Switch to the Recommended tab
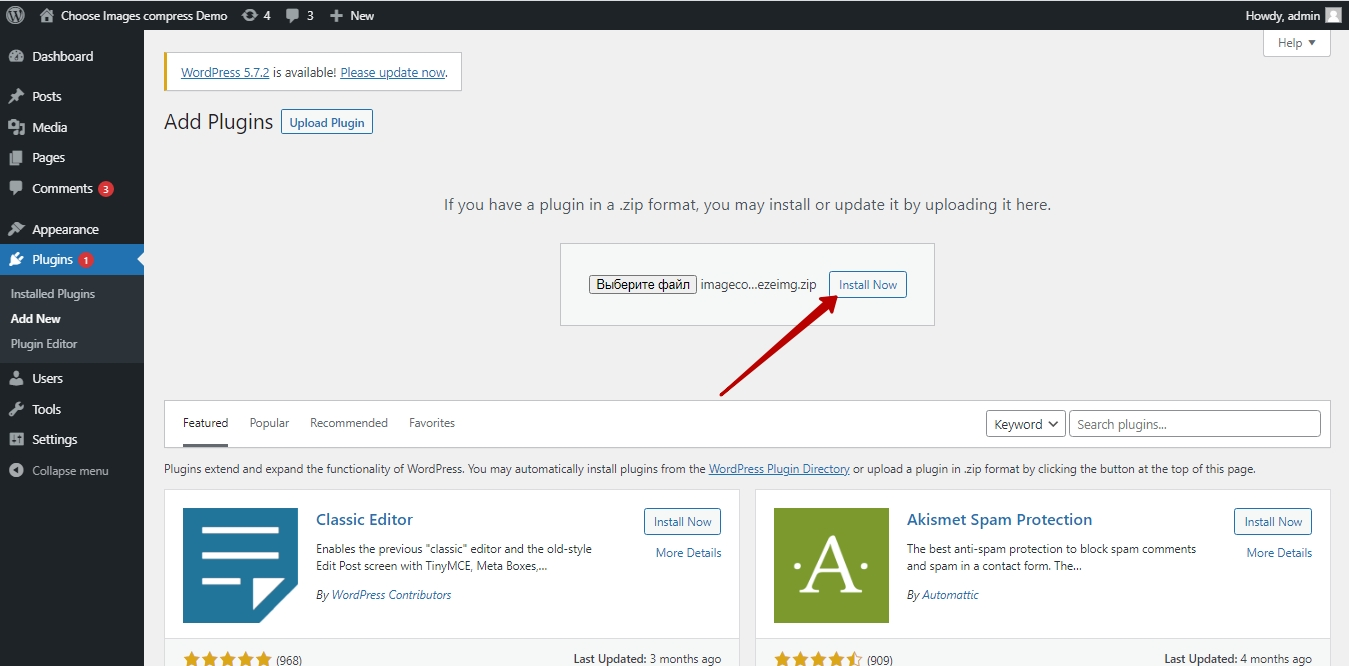Viewport: 1349px width, 666px height. pos(349,423)
